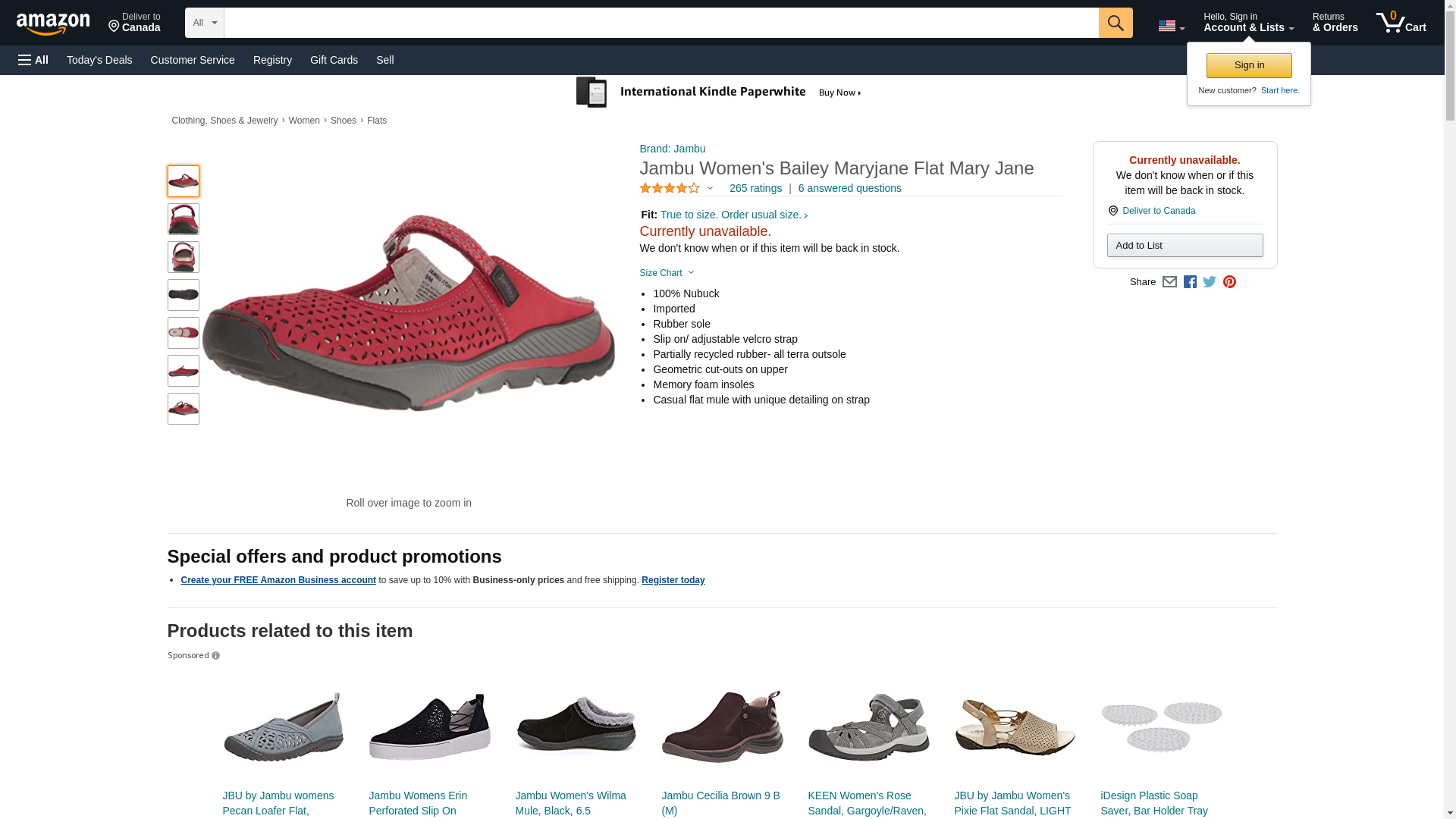1456x819 pixels.
Task: Expand the Size Chart dropdown
Action: tap(667, 273)
